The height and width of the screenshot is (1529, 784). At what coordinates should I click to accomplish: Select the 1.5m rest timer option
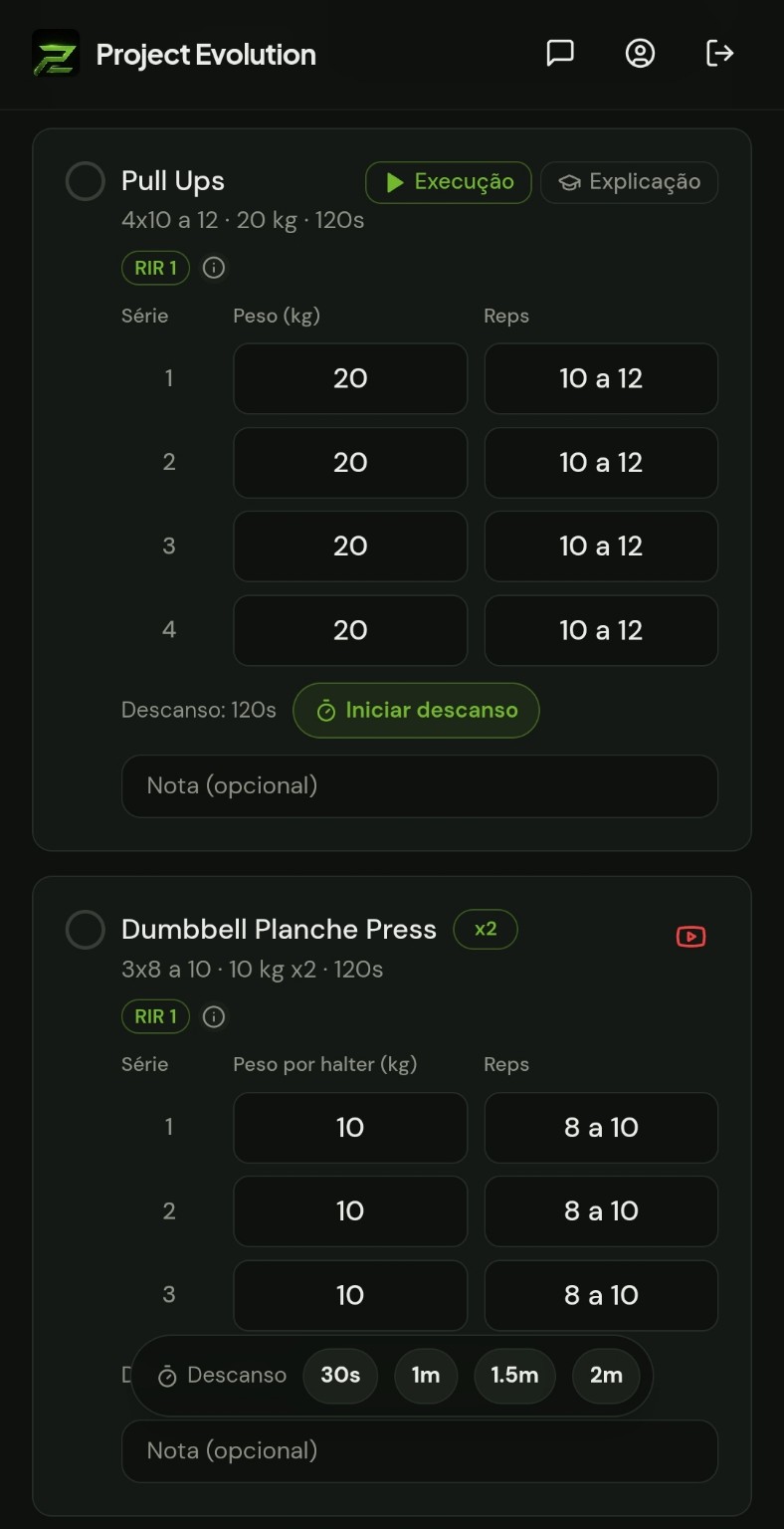coord(514,1375)
